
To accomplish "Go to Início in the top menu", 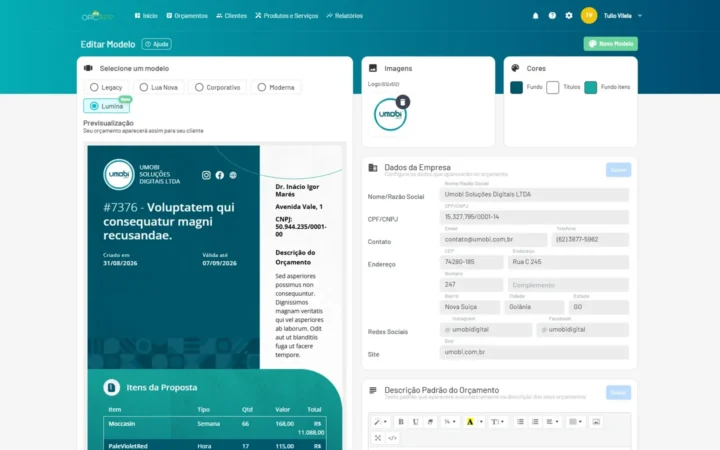I will coord(146,16).
